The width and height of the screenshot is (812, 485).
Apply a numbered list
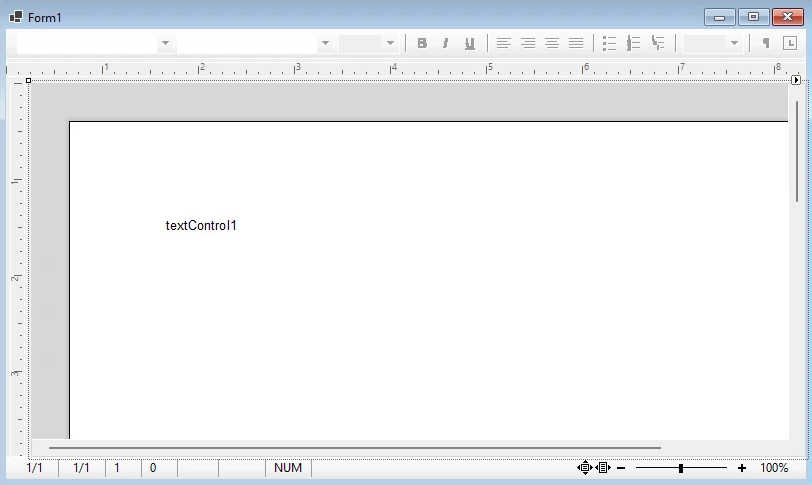click(633, 43)
